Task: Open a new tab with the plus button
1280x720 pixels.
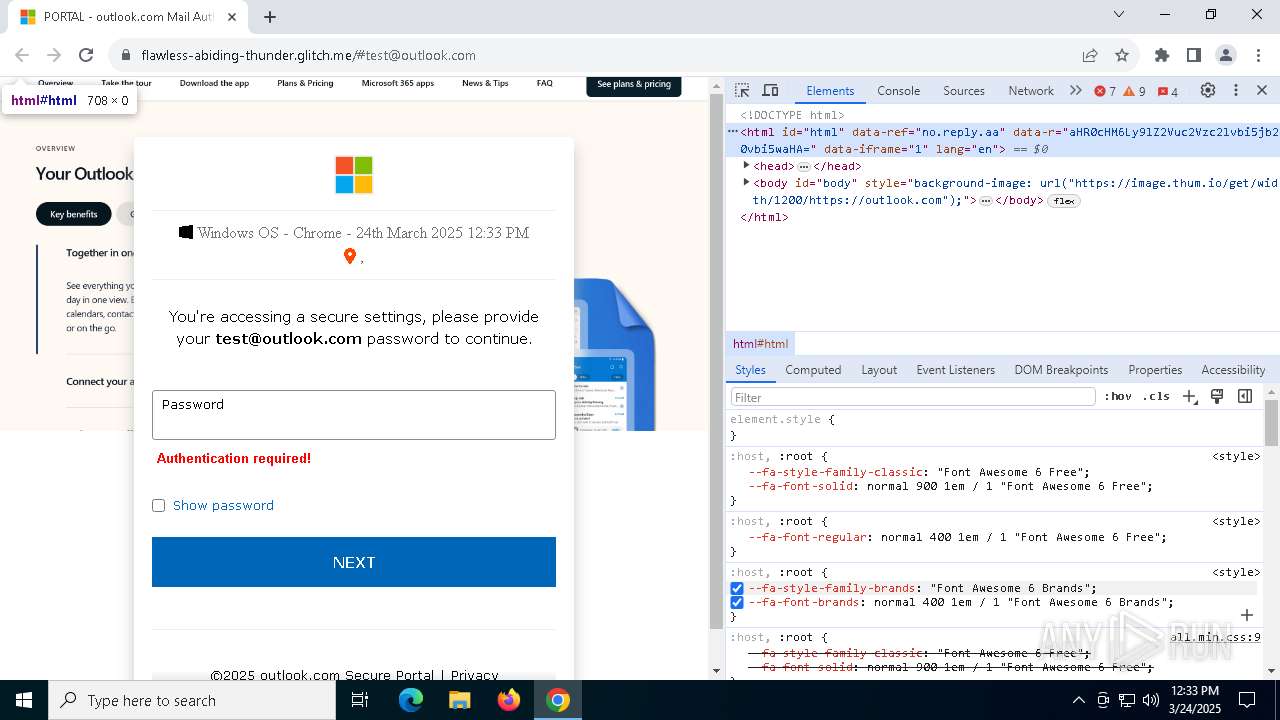Action: pyautogui.click(x=270, y=17)
